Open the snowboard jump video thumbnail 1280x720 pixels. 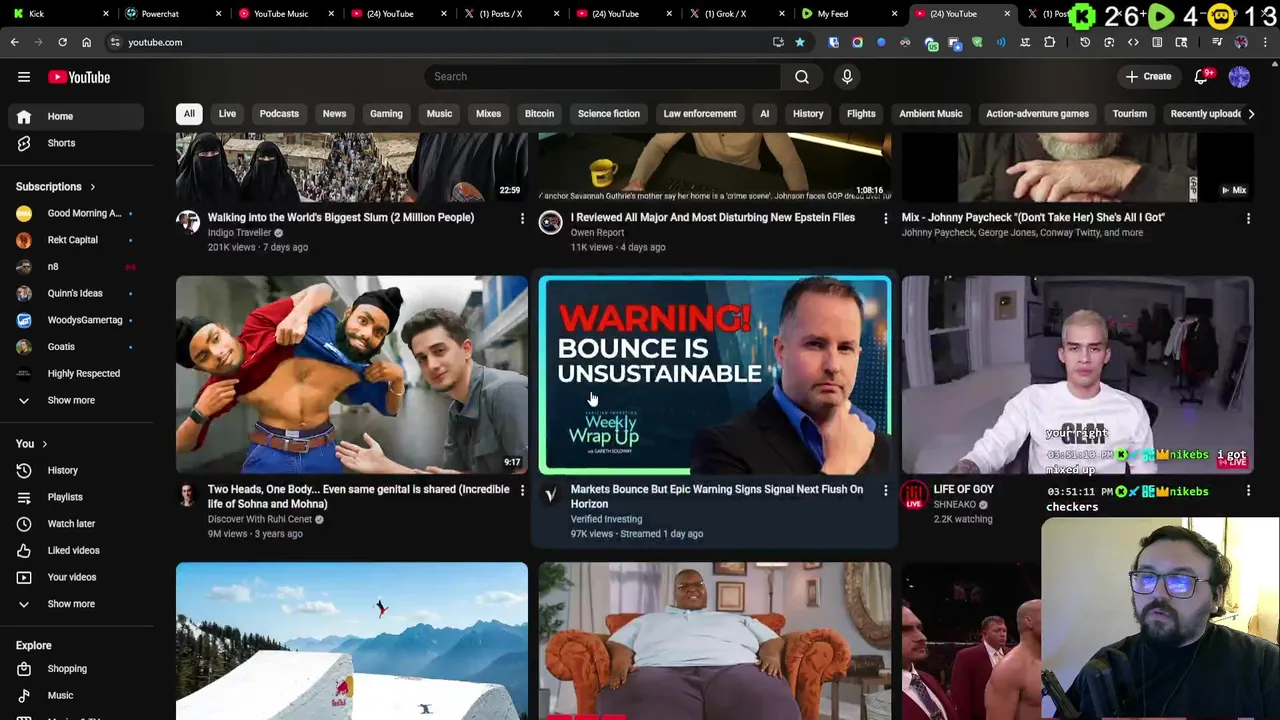[x=352, y=641]
